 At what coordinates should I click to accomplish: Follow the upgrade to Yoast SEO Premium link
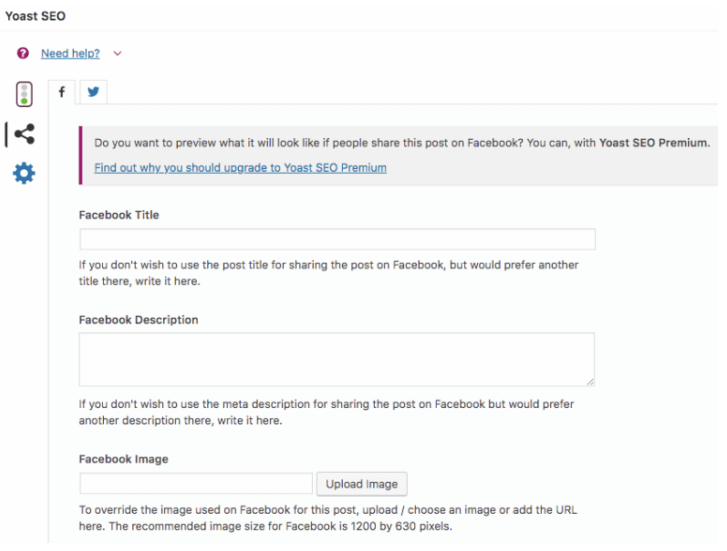240,168
